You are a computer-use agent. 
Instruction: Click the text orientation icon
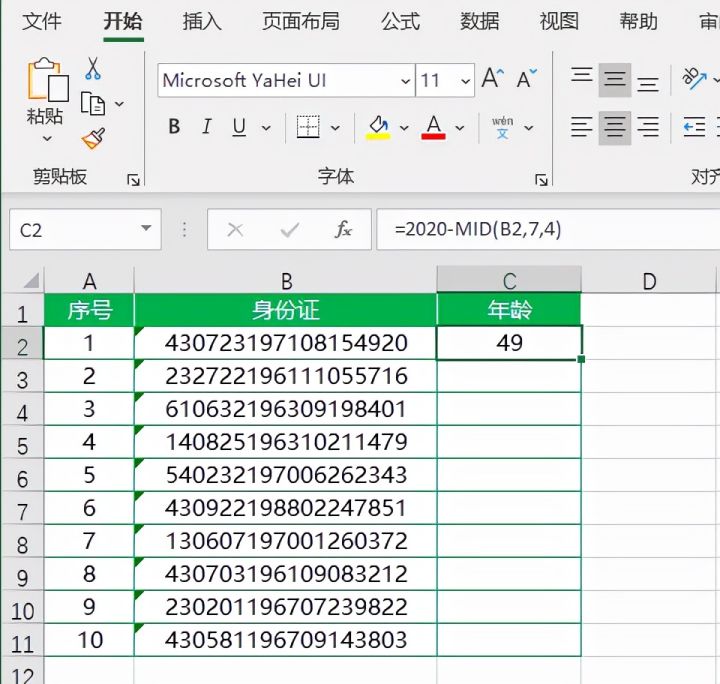click(694, 78)
